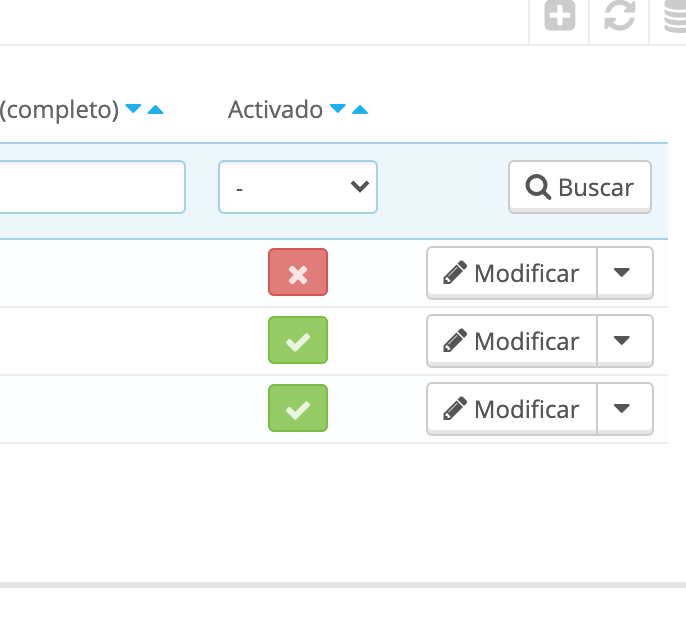Click Modificar on the first row
Image resolution: width=686 pixels, height=644 pixels.
pyautogui.click(x=512, y=273)
